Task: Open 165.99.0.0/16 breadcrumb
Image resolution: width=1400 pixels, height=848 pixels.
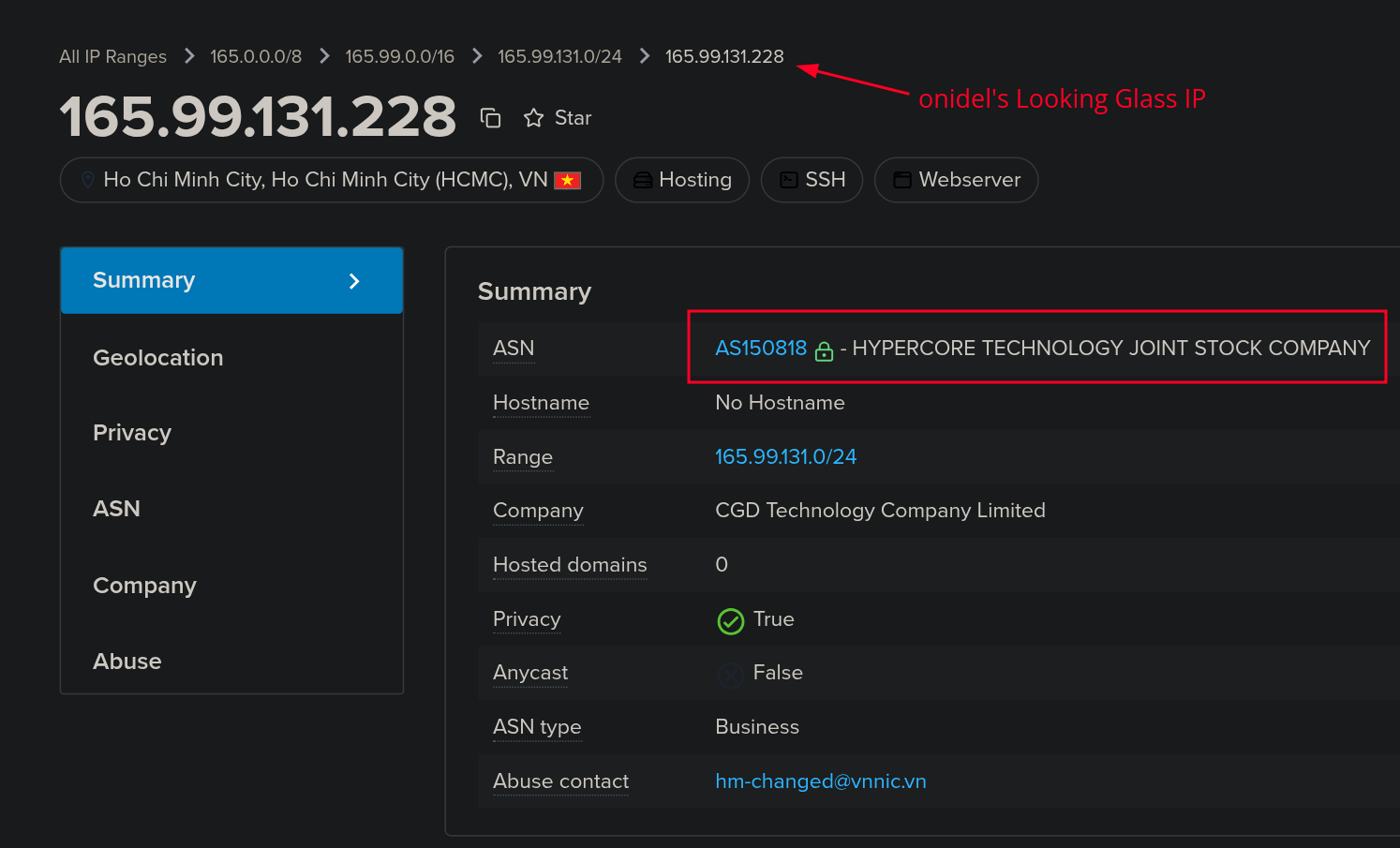Action: point(399,56)
